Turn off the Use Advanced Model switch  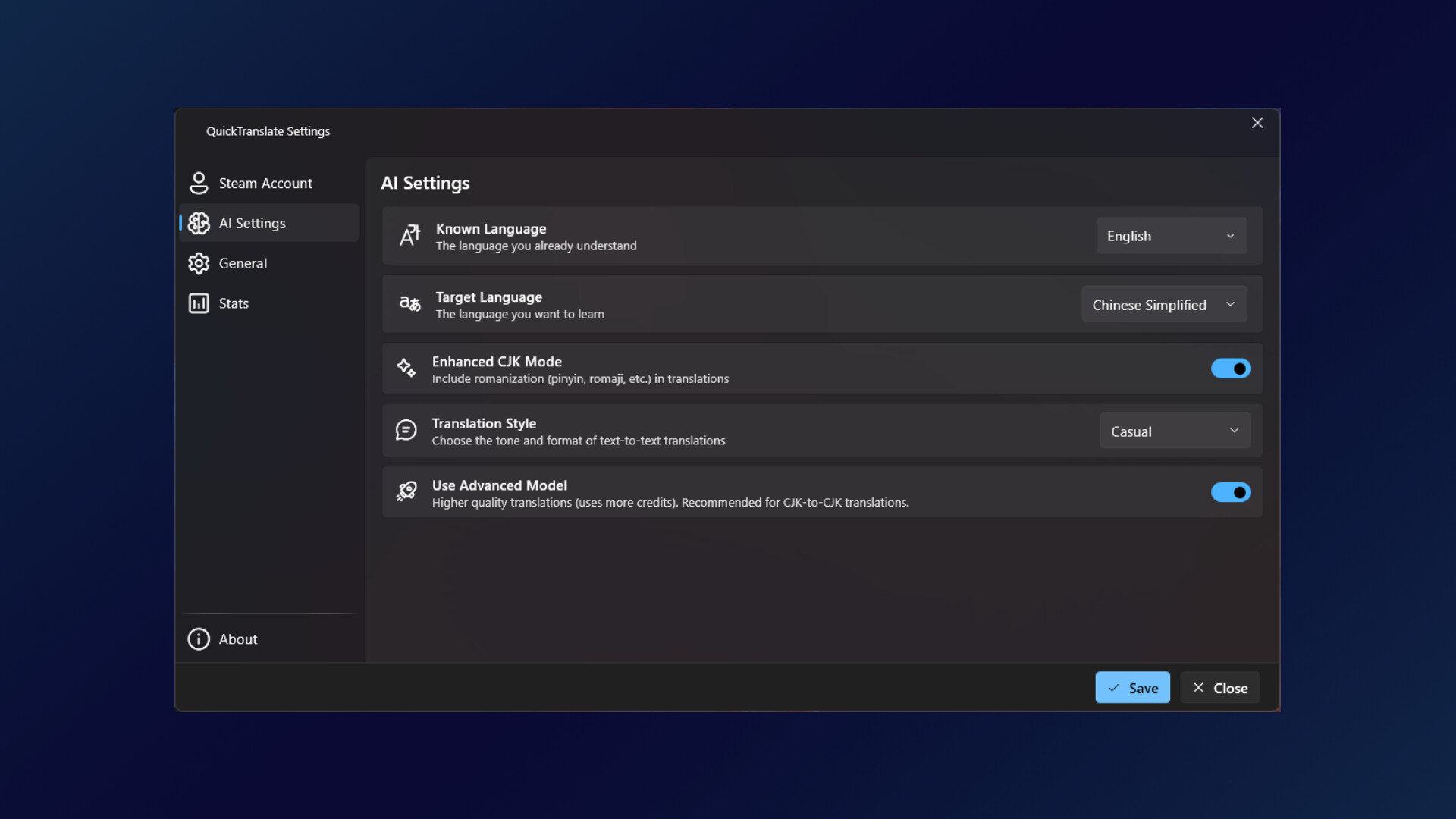[1230, 492]
